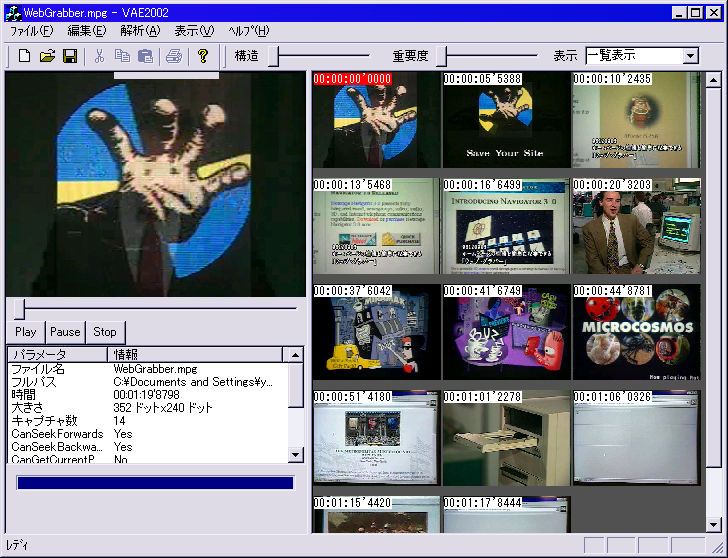Click parameter list scroll up arrow

tap(295, 355)
